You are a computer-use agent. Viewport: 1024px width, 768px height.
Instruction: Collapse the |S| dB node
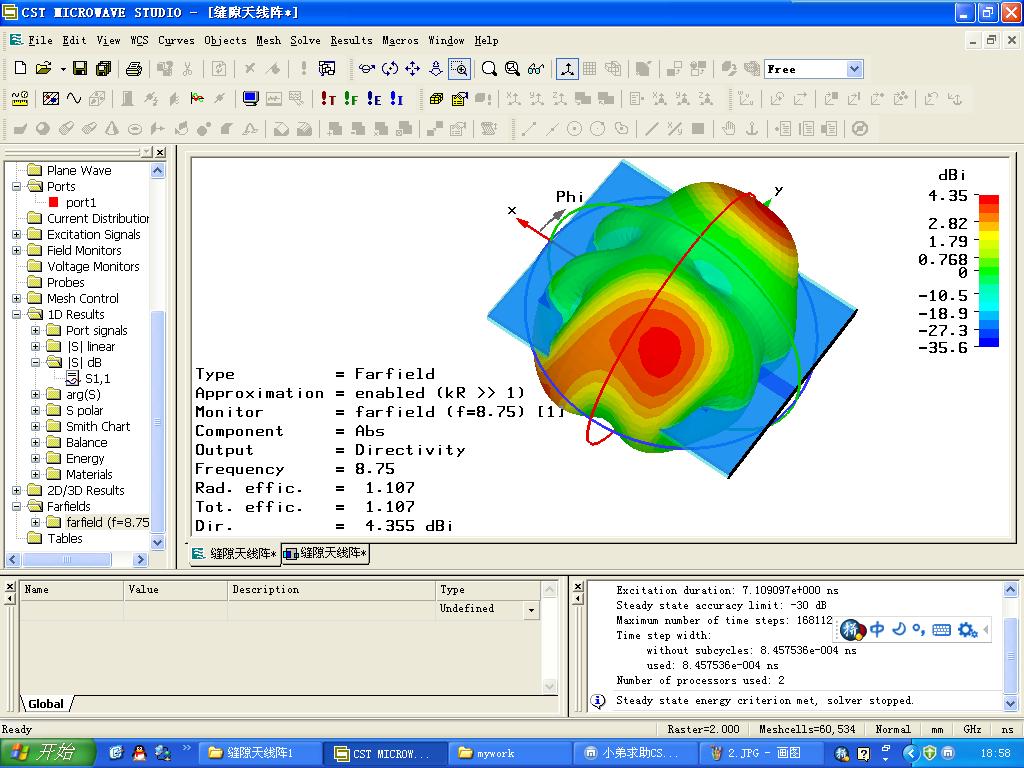tap(36, 362)
